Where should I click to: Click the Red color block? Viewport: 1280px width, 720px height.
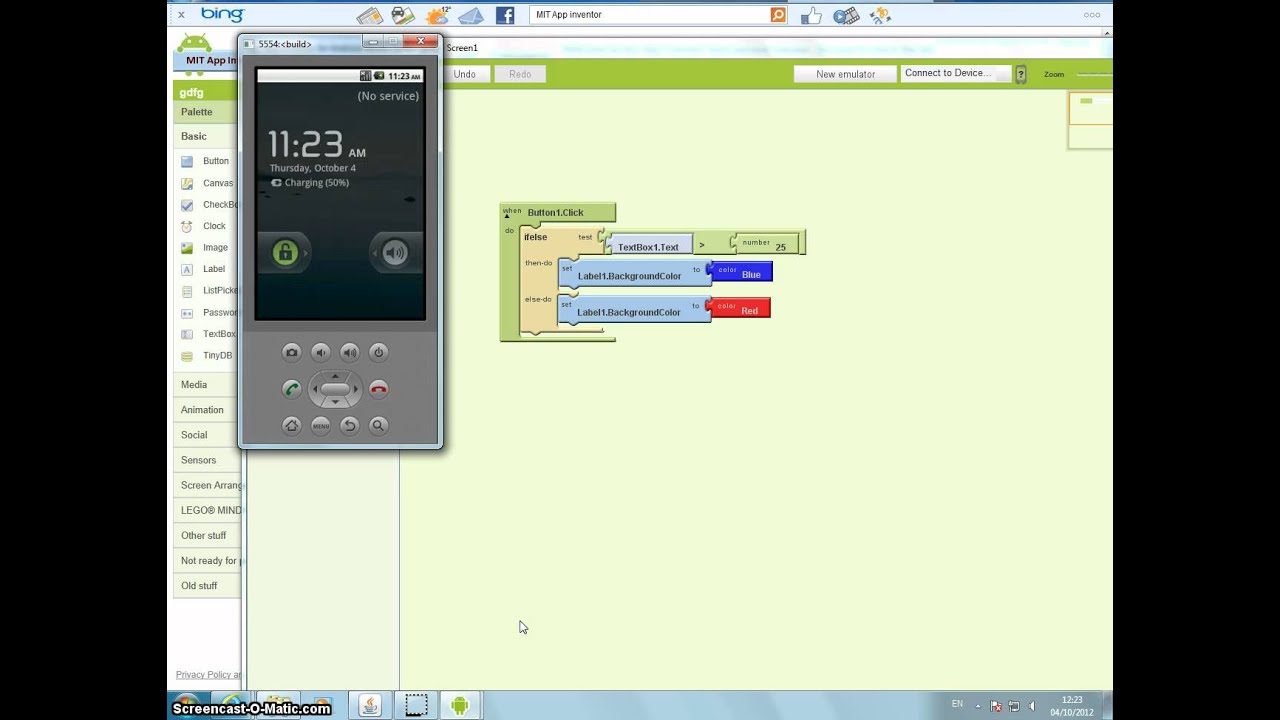(738, 308)
